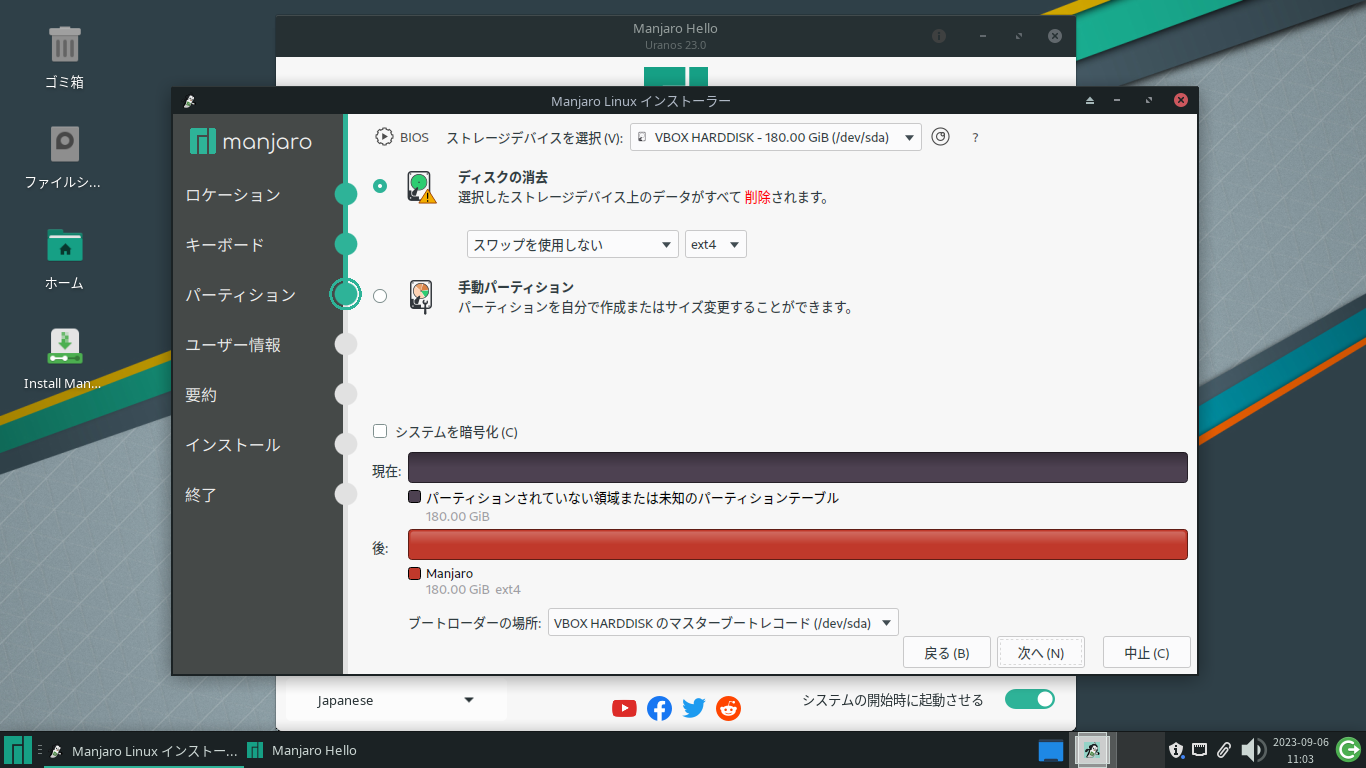Open YouTube link in Manjaro Hello

pos(624,708)
